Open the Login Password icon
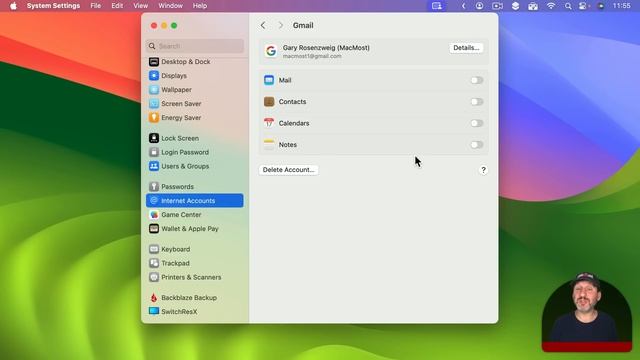 pos(154,152)
